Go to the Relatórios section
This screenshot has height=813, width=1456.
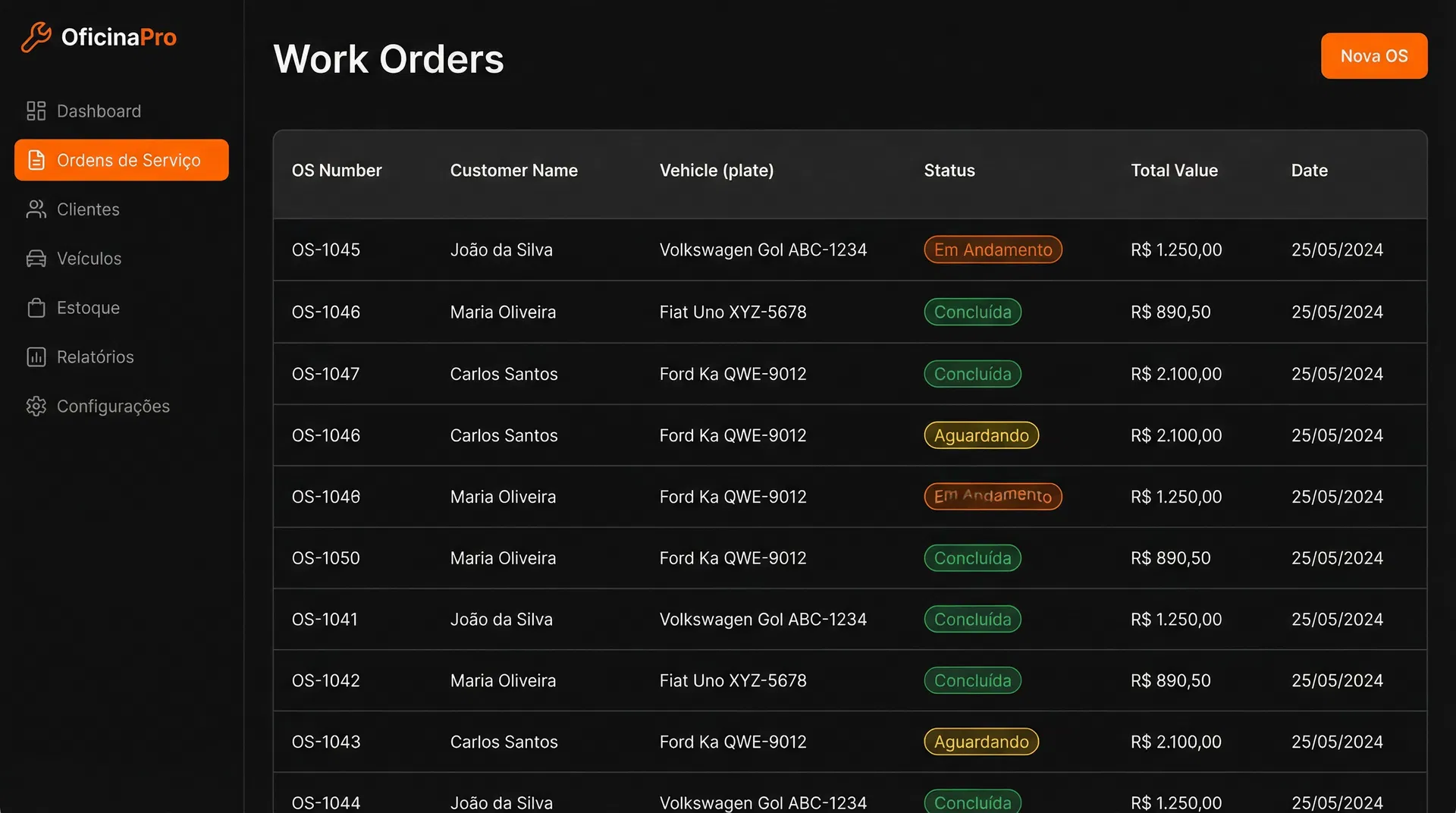[95, 357]
